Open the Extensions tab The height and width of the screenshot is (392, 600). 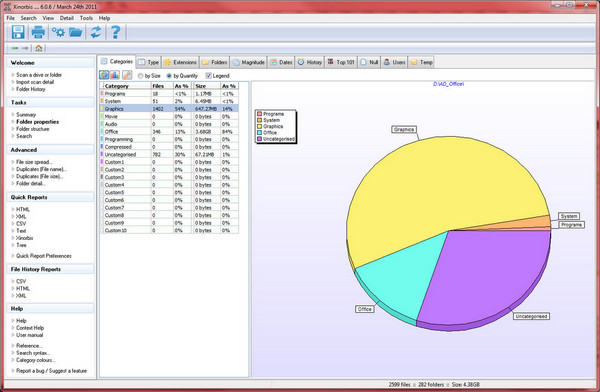pos(180,62)
